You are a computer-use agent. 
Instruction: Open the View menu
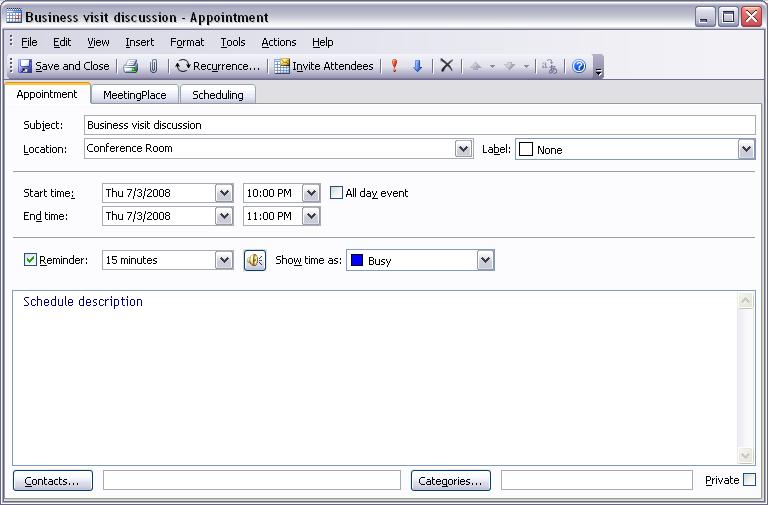98,42
